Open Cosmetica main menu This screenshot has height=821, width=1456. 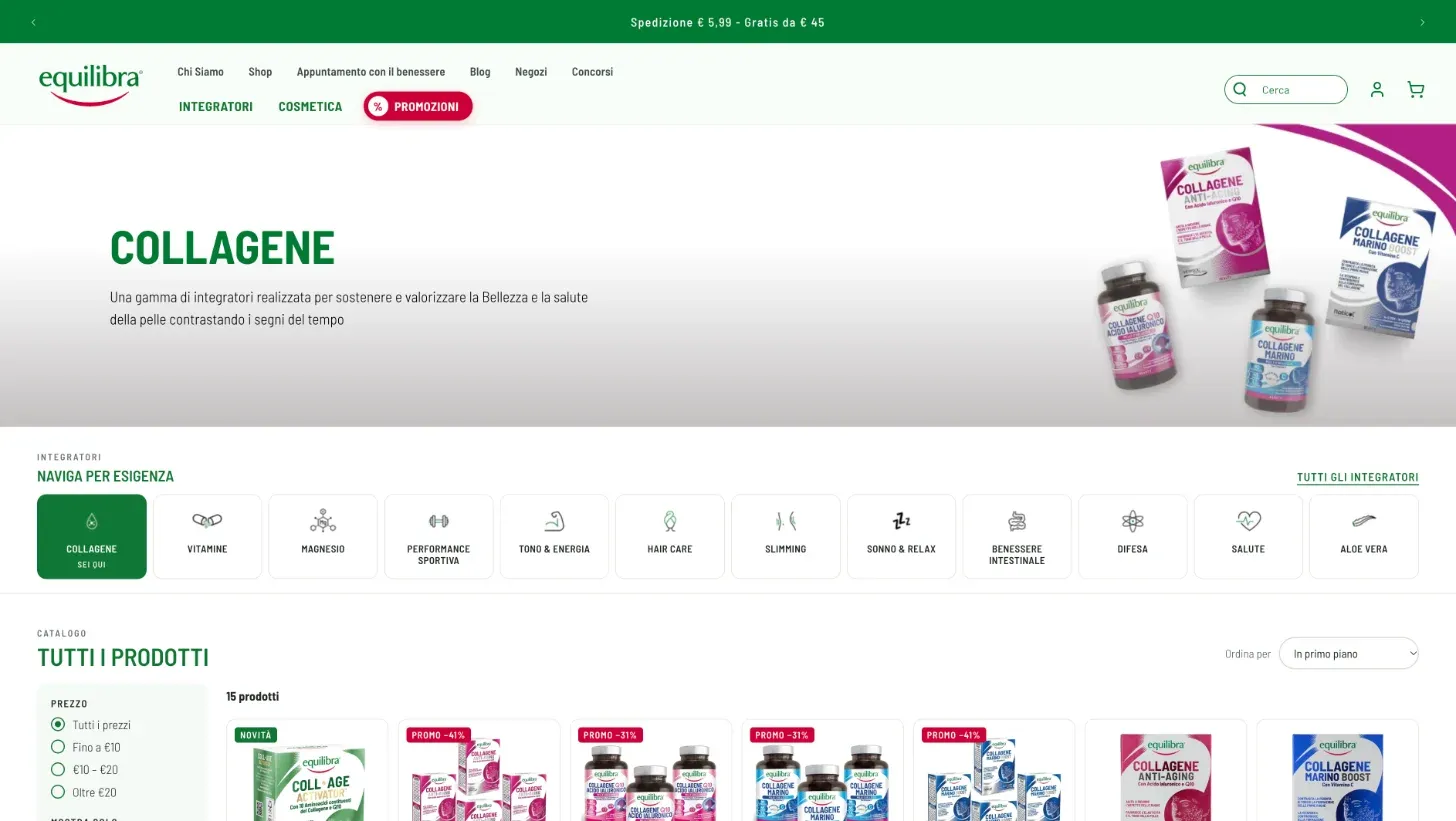click(x=310, y=107)
